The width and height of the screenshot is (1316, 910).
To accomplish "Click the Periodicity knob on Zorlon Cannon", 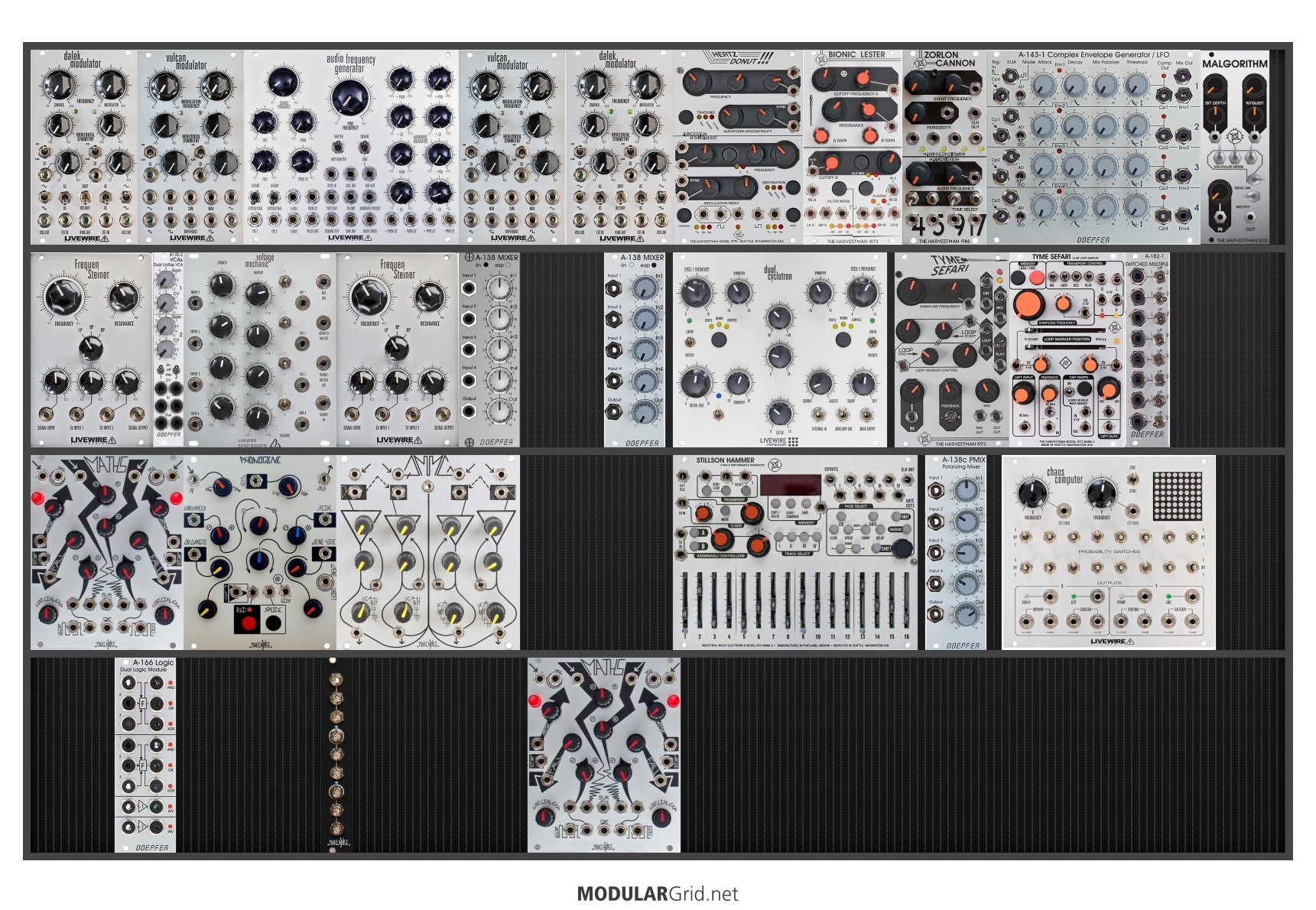I will coord(916,112).
